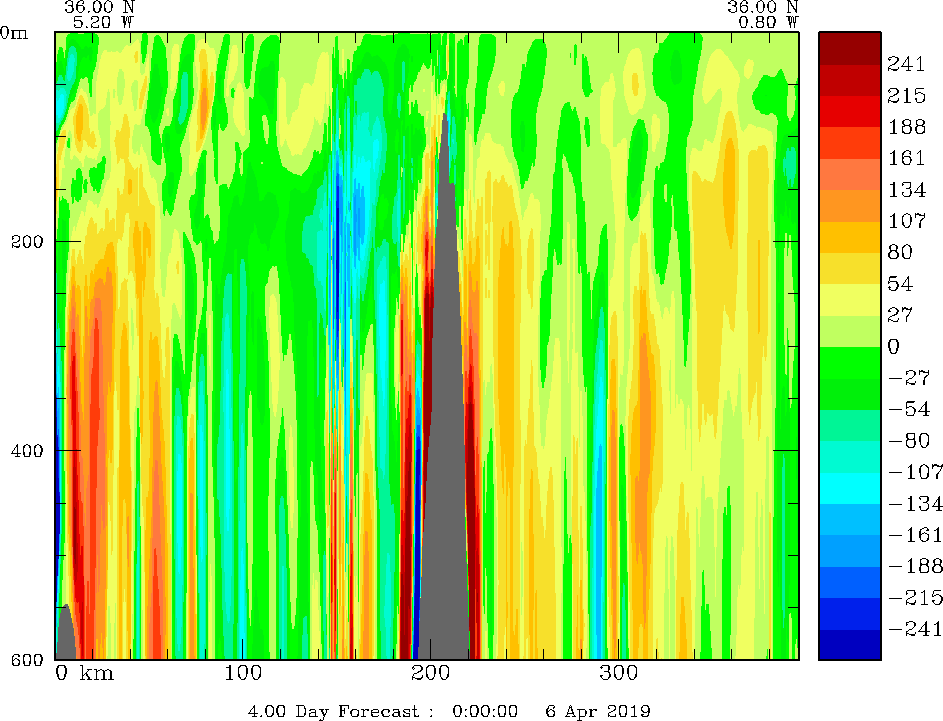Click the '200' depth axis label

point(27,242)
